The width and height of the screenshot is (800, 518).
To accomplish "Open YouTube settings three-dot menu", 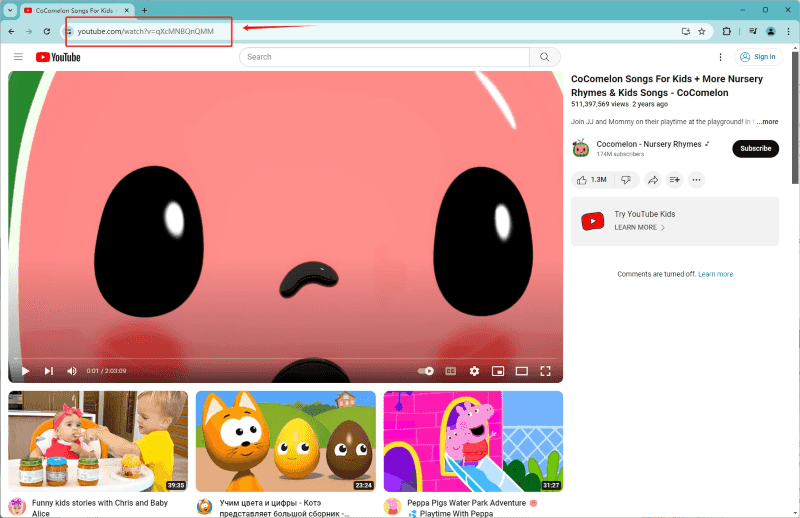I will click(720, 57).
